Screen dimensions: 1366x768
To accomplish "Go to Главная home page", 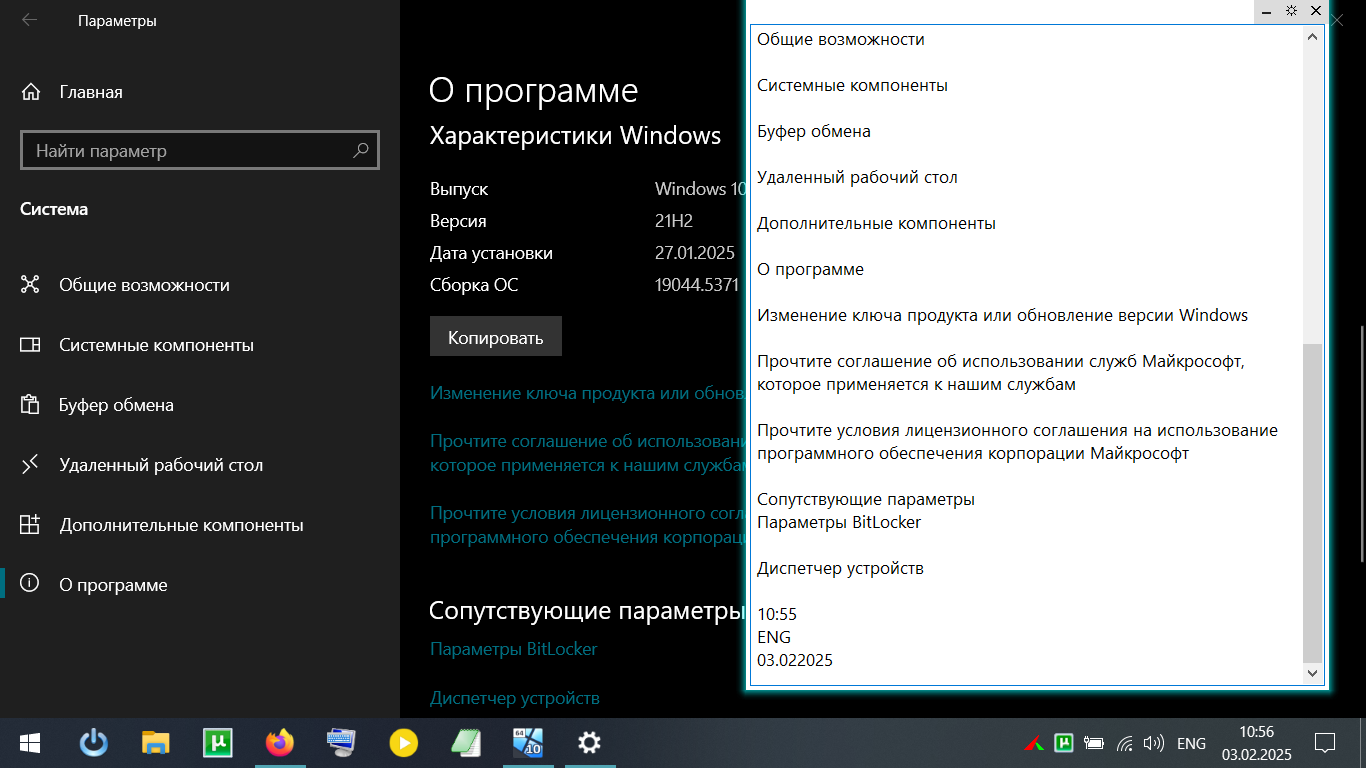I will [90, 92].
